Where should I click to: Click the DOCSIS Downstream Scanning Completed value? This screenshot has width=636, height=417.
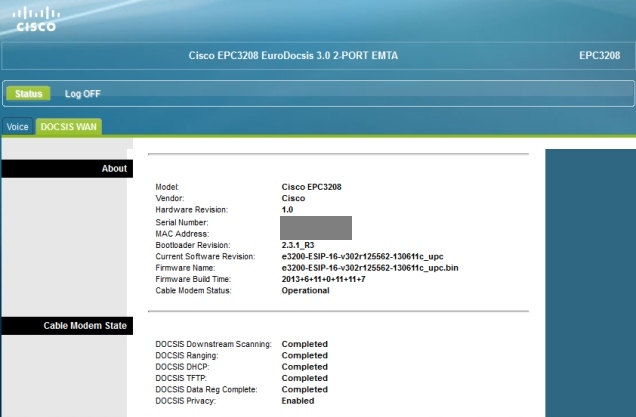point(305,344)
